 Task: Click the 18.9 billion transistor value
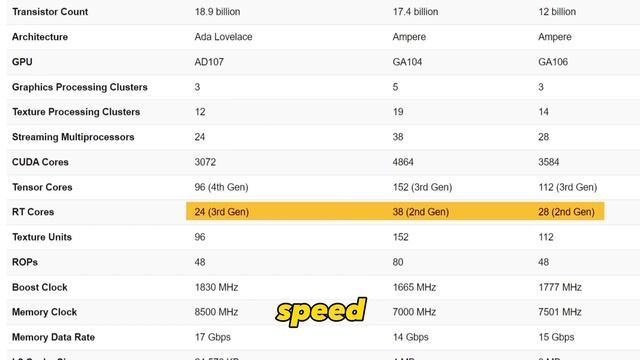(x=217, y=12)
